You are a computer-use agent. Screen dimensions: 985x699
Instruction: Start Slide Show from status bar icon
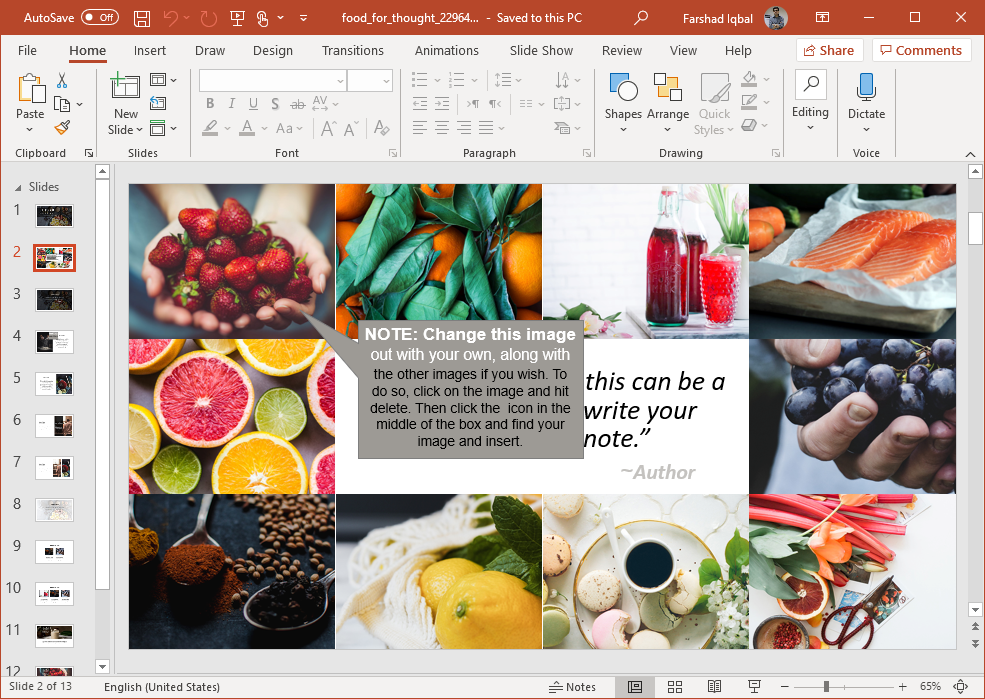click(754, 686)
